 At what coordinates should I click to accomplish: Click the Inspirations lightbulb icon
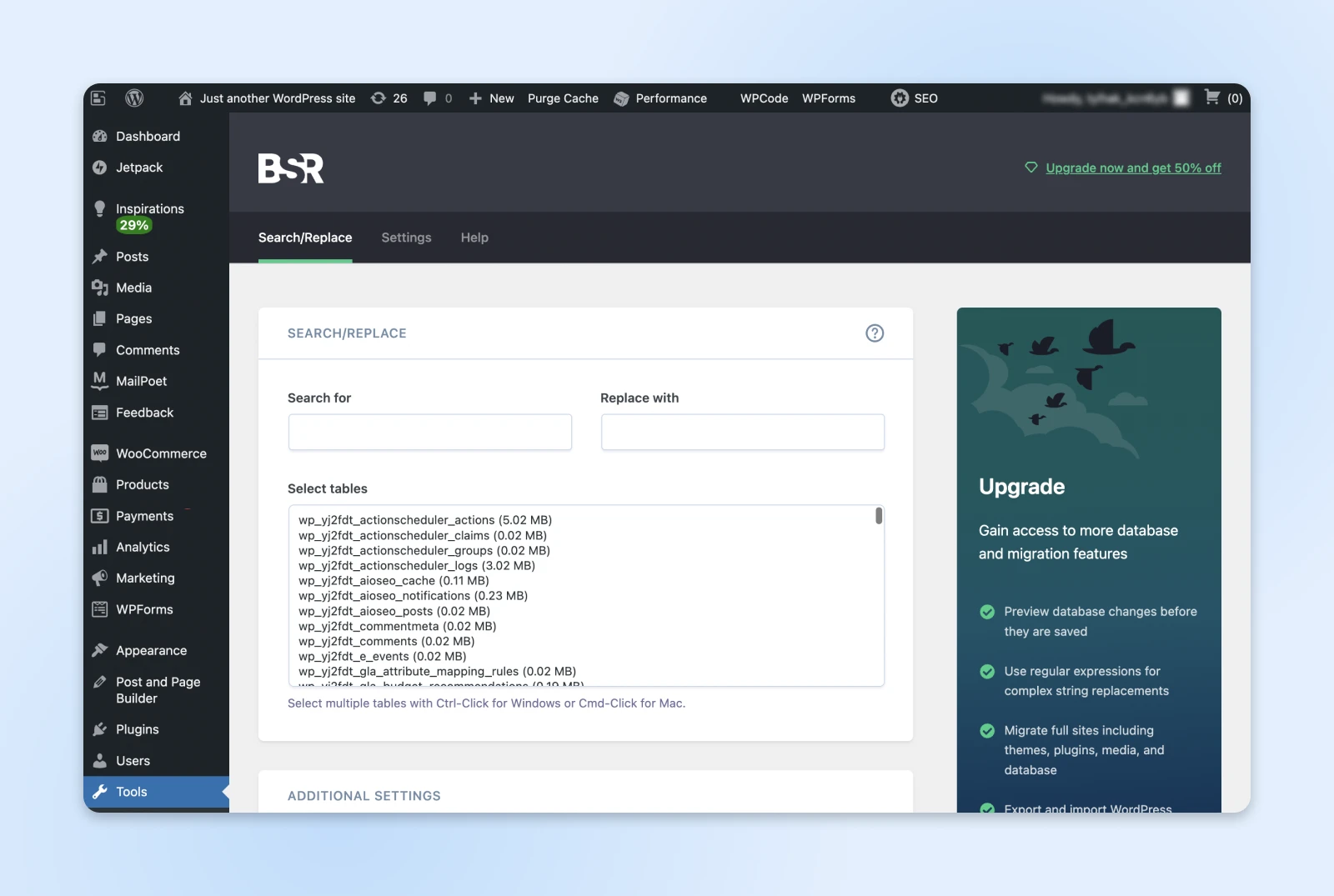100,208
